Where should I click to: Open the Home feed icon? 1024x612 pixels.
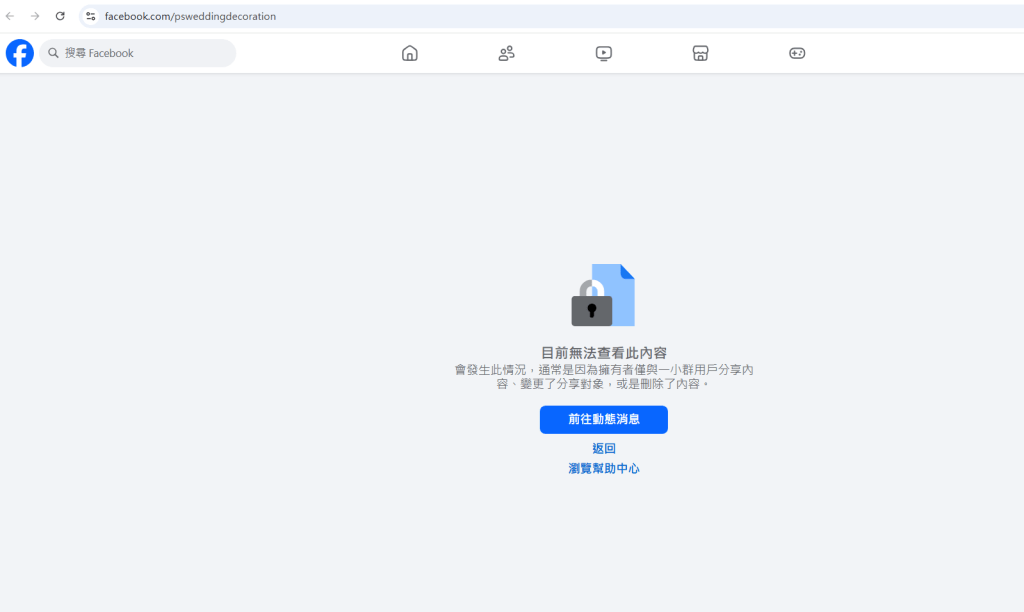pos(410,53)
